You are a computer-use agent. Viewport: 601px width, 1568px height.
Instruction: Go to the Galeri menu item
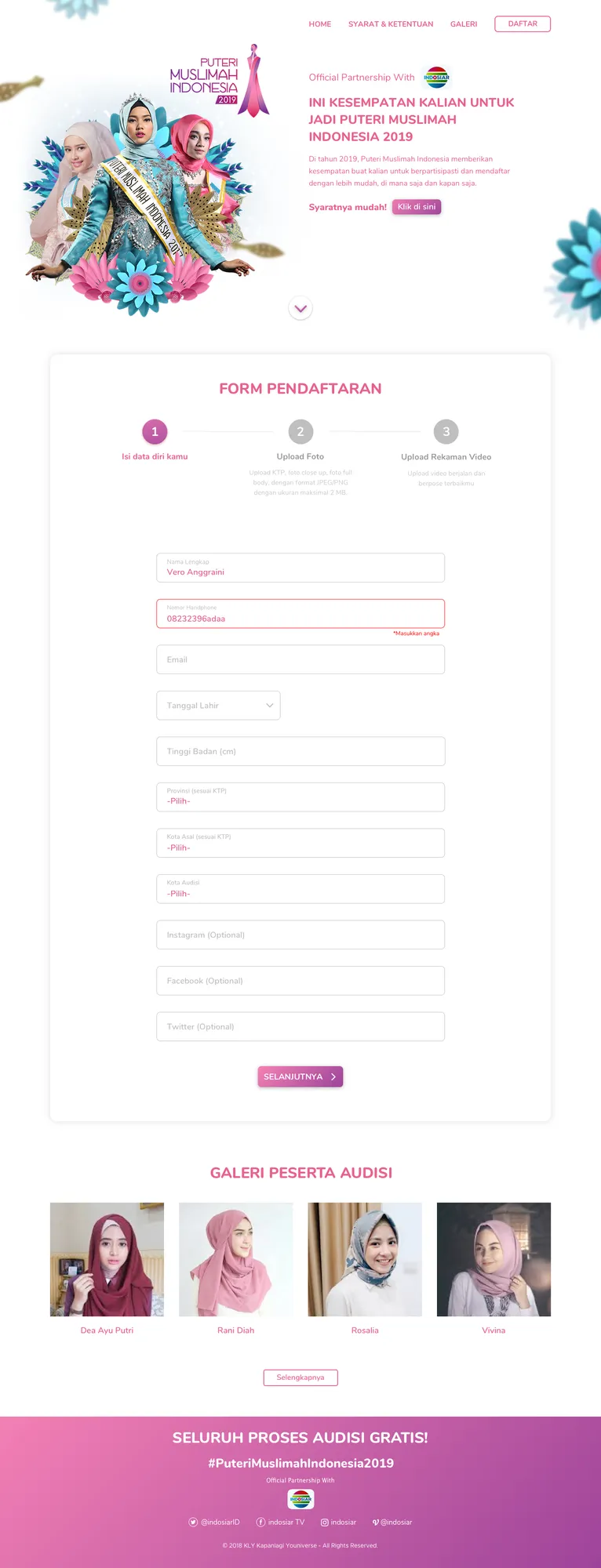pyautogui.click(x=464, y=24)
